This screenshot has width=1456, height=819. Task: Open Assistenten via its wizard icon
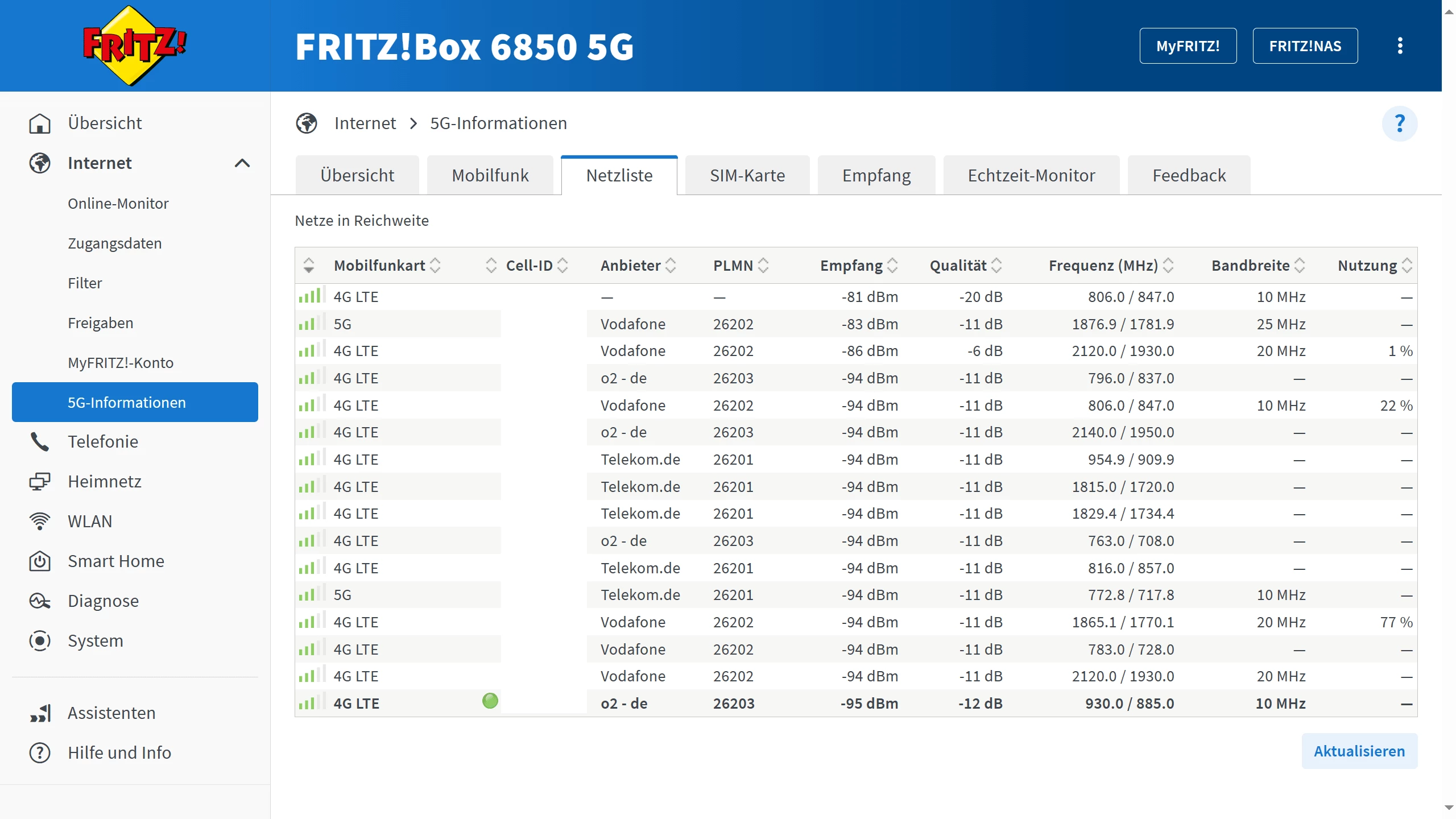coord(40,713)
